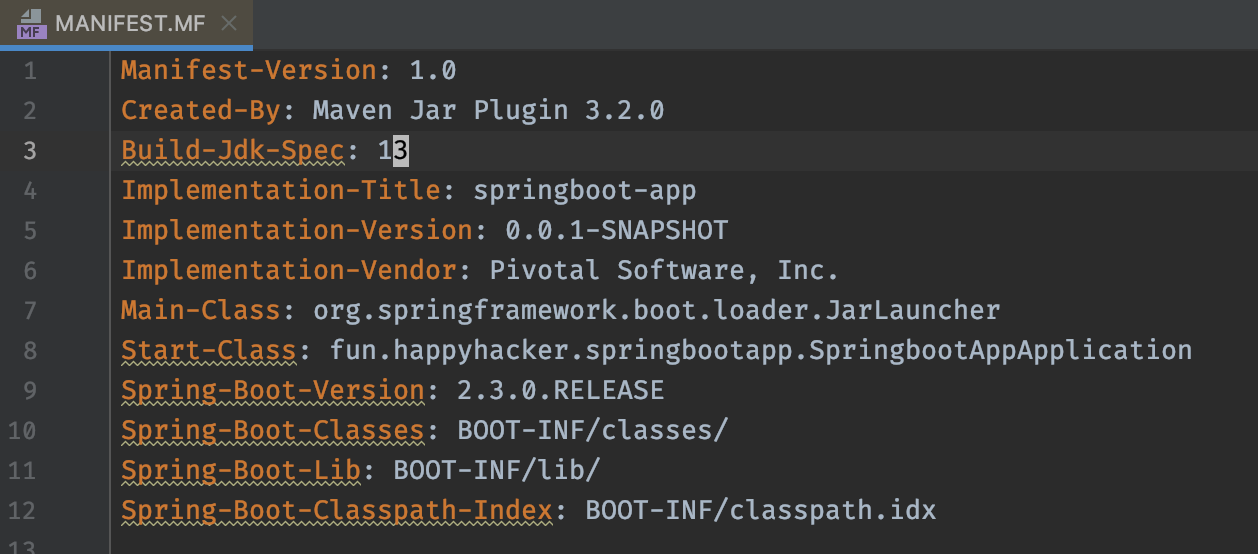Click the 'Spring-Boot-Lib' key
The image size is (1258, 554).
241,470
